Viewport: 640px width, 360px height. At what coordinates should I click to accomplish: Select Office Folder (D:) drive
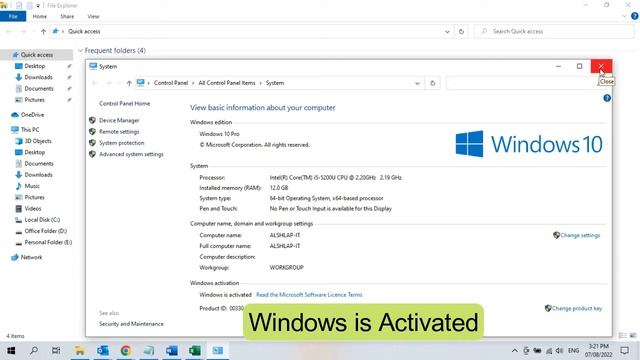pyautogui.click(x=45, y=231)
